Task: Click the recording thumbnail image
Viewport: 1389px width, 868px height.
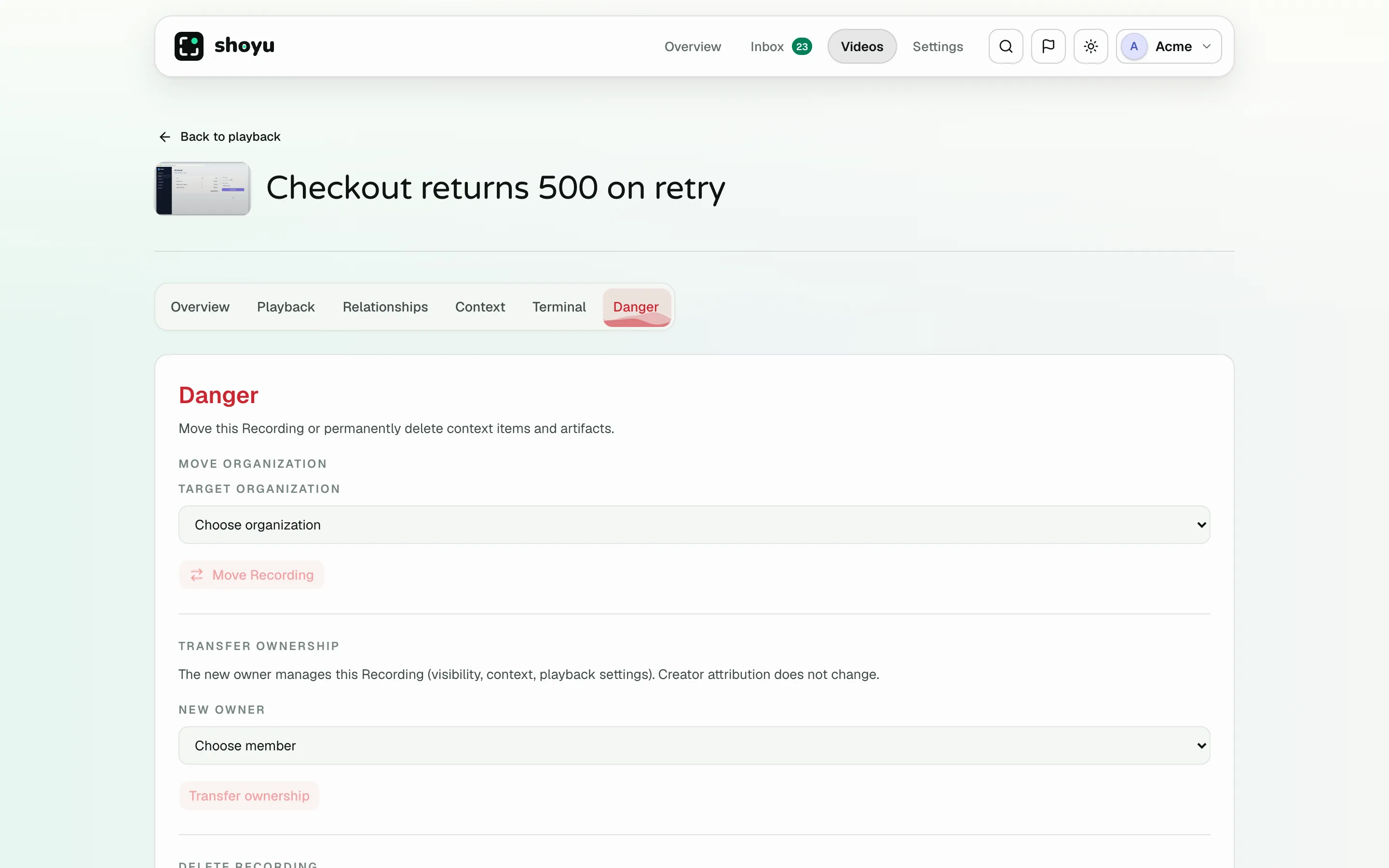Action: [203, 188]
